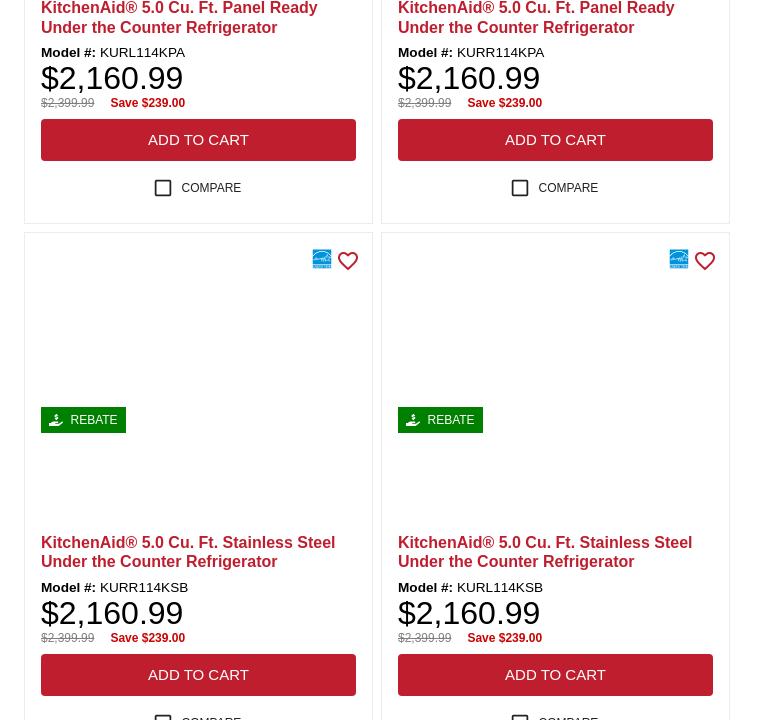
Task: Add KURR114KSB stainless refrigerator to cart
Action: (x=198, y=675)
